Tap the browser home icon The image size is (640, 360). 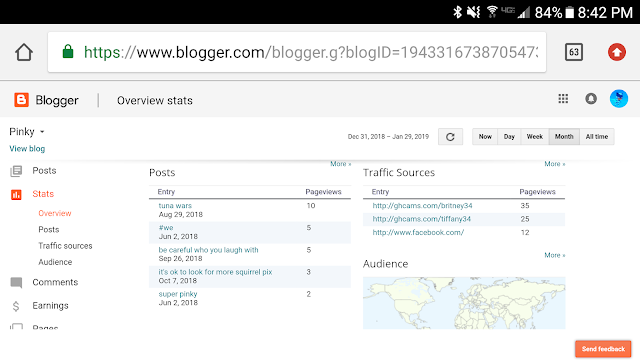[x=24, y=52]
